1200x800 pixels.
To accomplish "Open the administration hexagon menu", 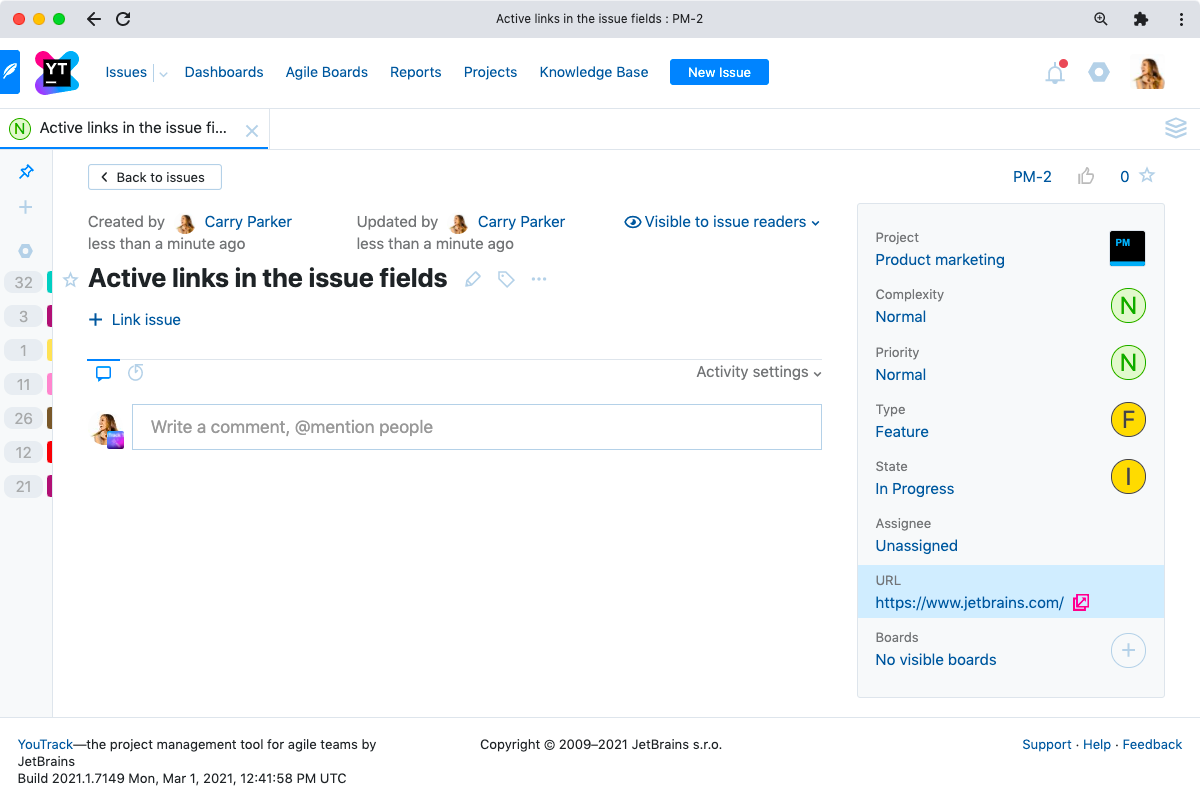I will [x=1099, y=72].
